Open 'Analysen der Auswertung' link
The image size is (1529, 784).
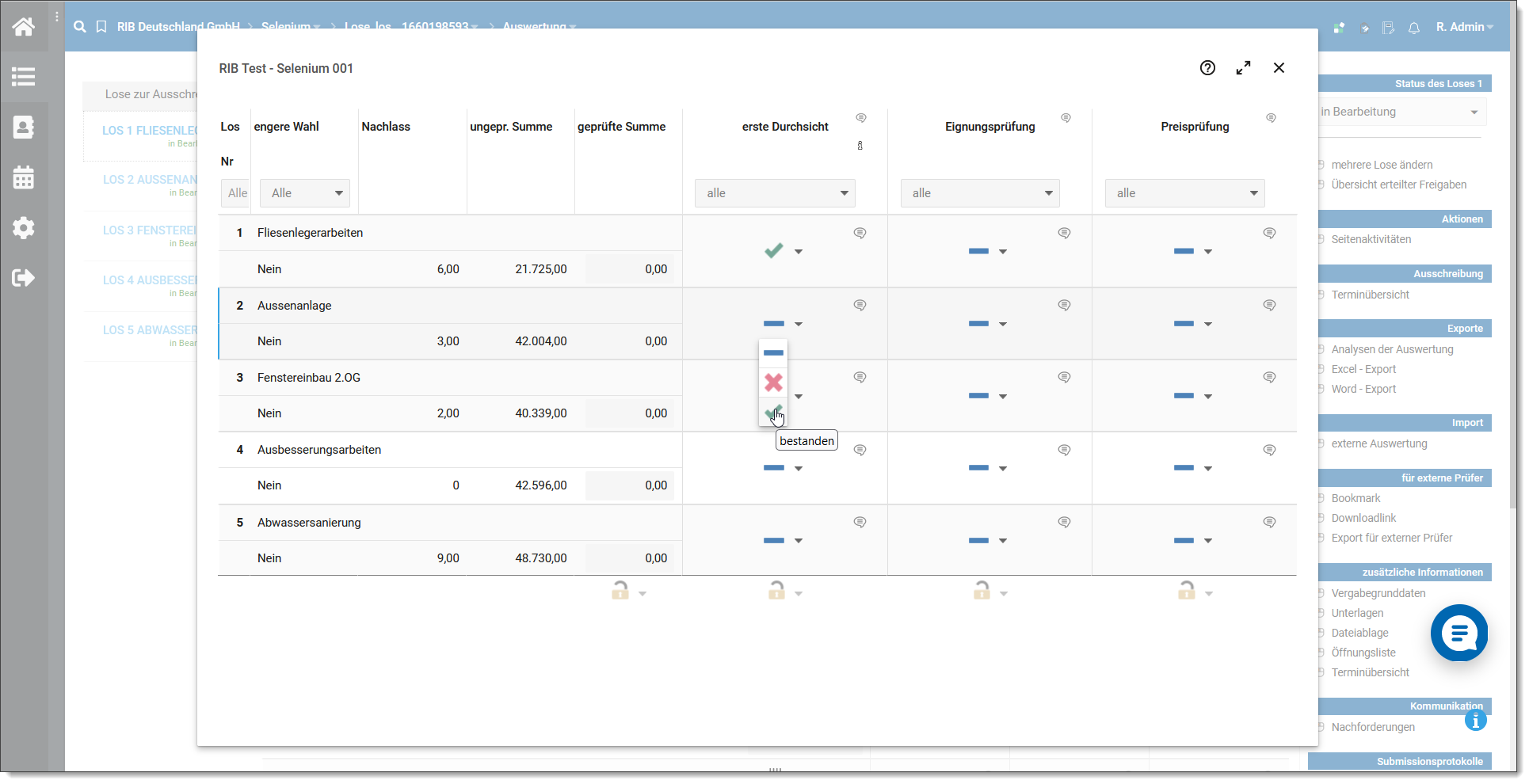[x=1392, y=349]
